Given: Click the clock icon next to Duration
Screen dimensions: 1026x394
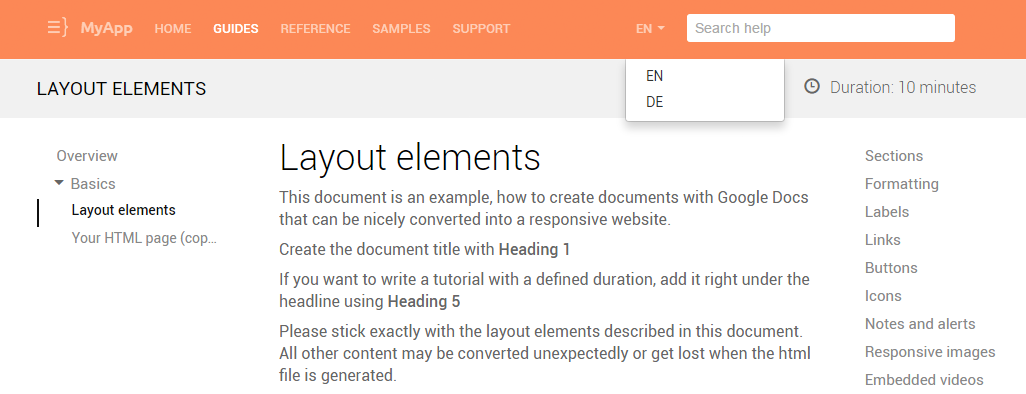Looking at the screenshot, I should (x=811, y=86).
